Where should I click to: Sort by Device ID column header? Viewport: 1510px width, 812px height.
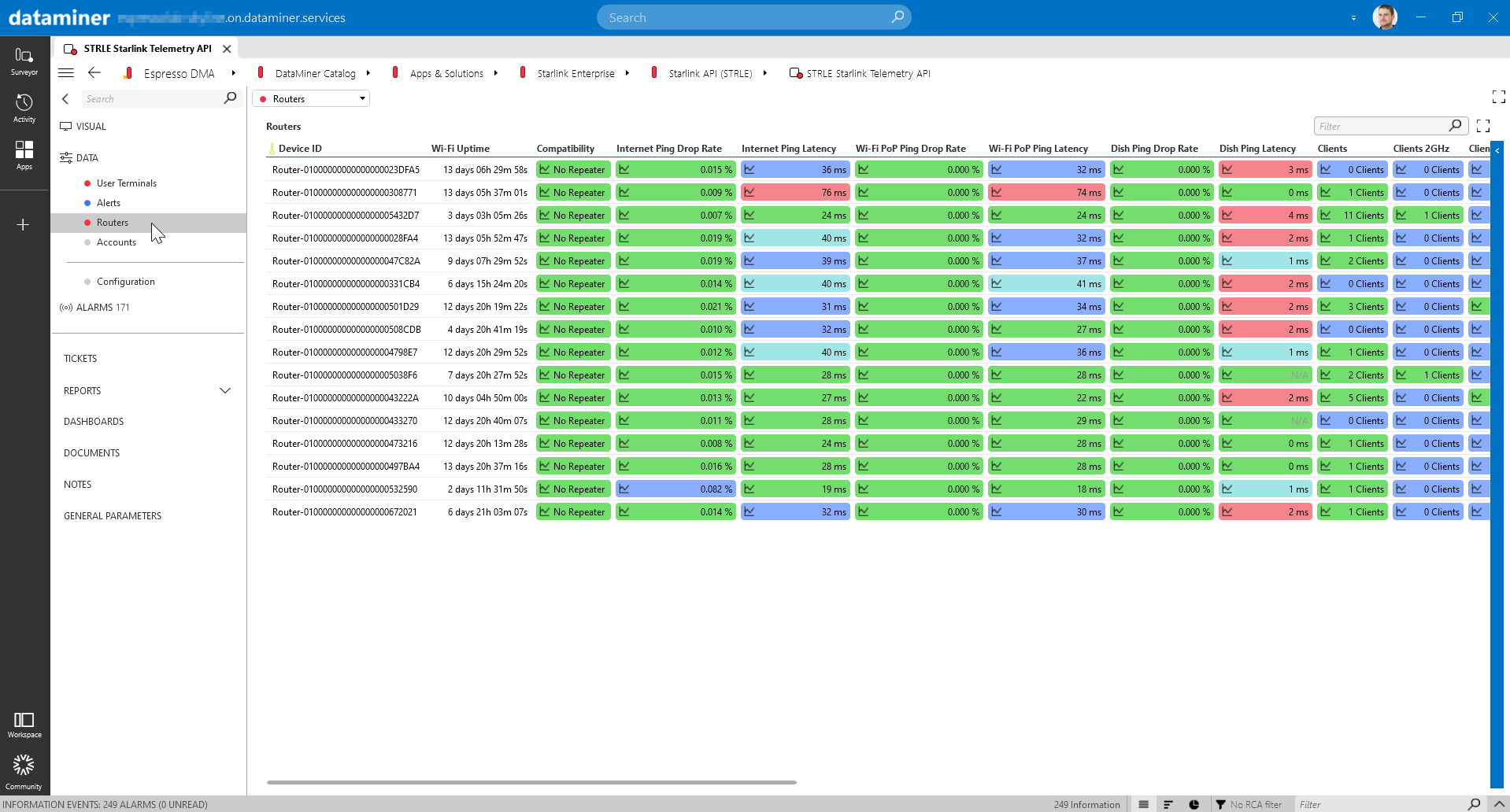click(300, 149)
